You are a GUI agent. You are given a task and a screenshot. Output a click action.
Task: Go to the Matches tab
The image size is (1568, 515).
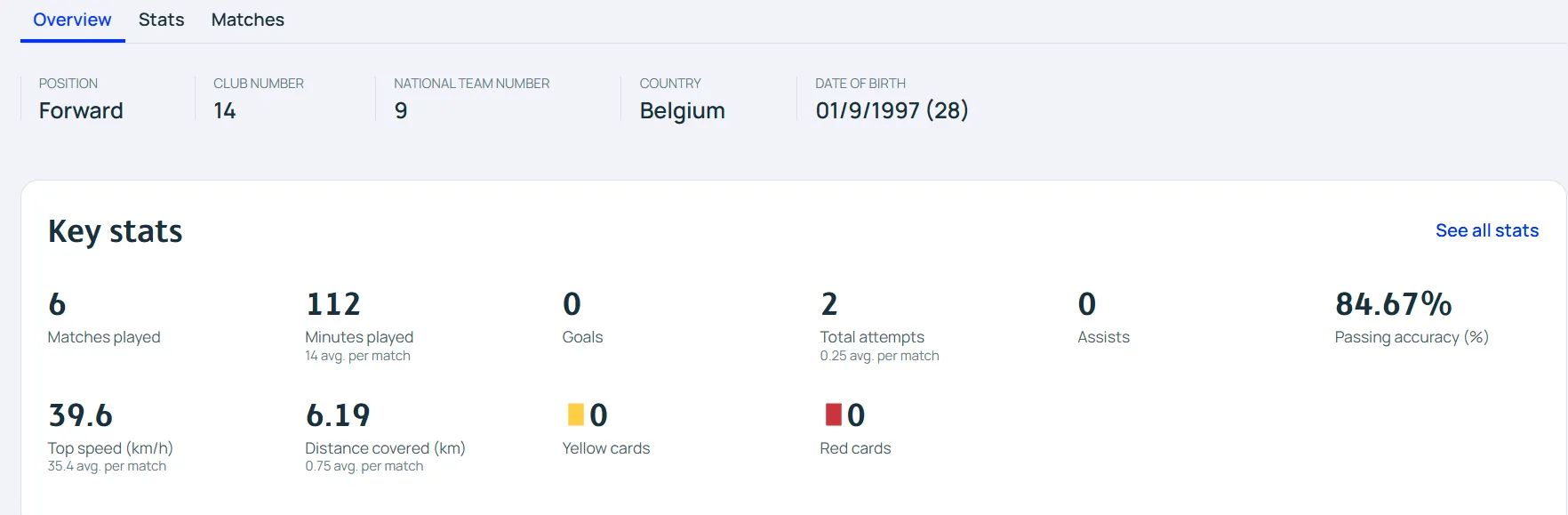pos(247,20)
